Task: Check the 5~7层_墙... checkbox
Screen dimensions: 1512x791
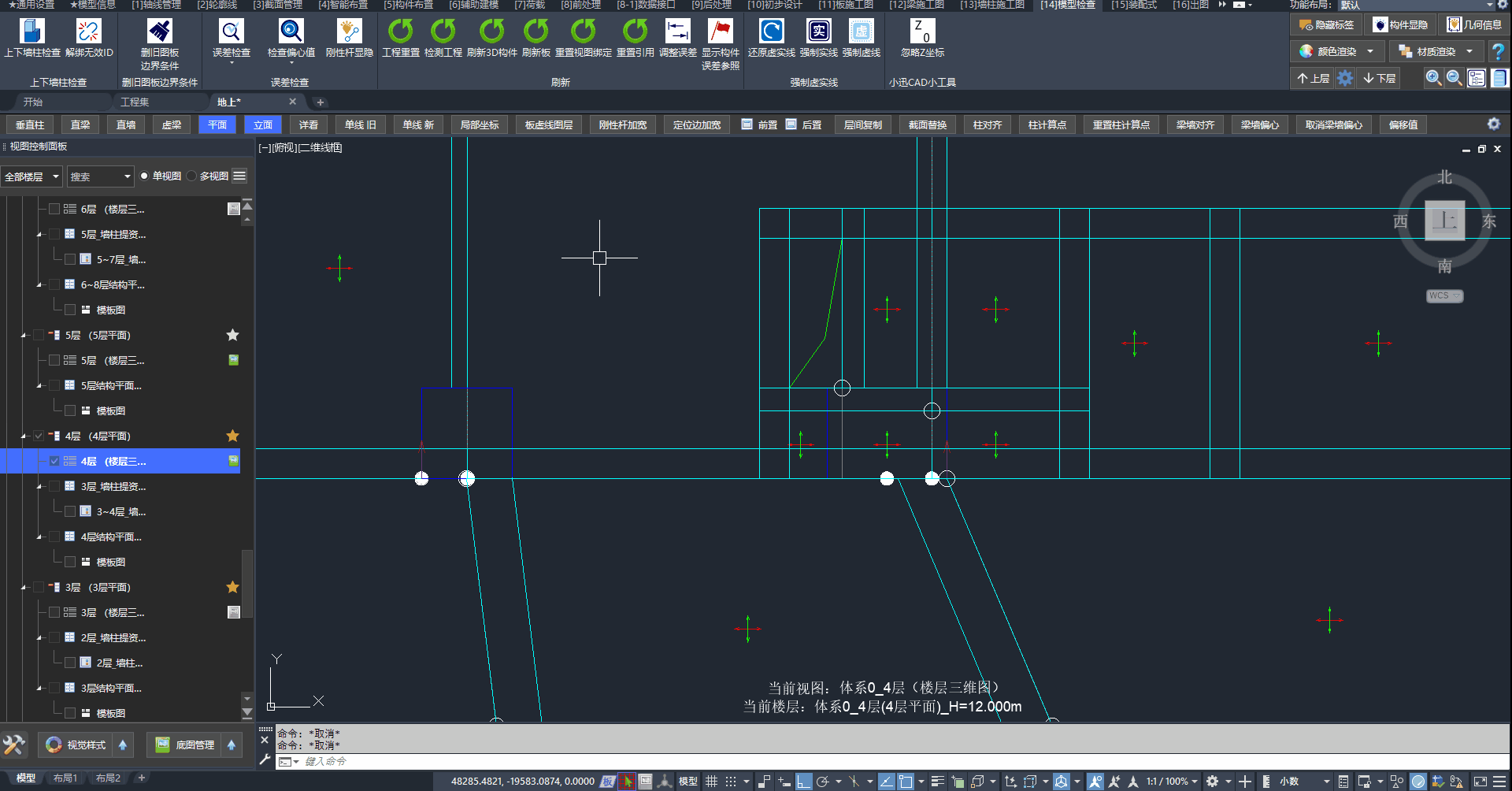Action: point(70,259)
